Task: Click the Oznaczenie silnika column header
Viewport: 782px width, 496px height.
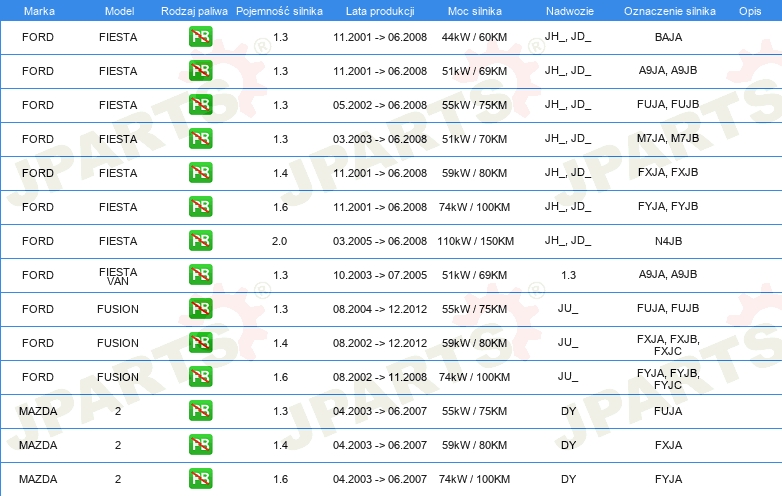Action: 668,10
